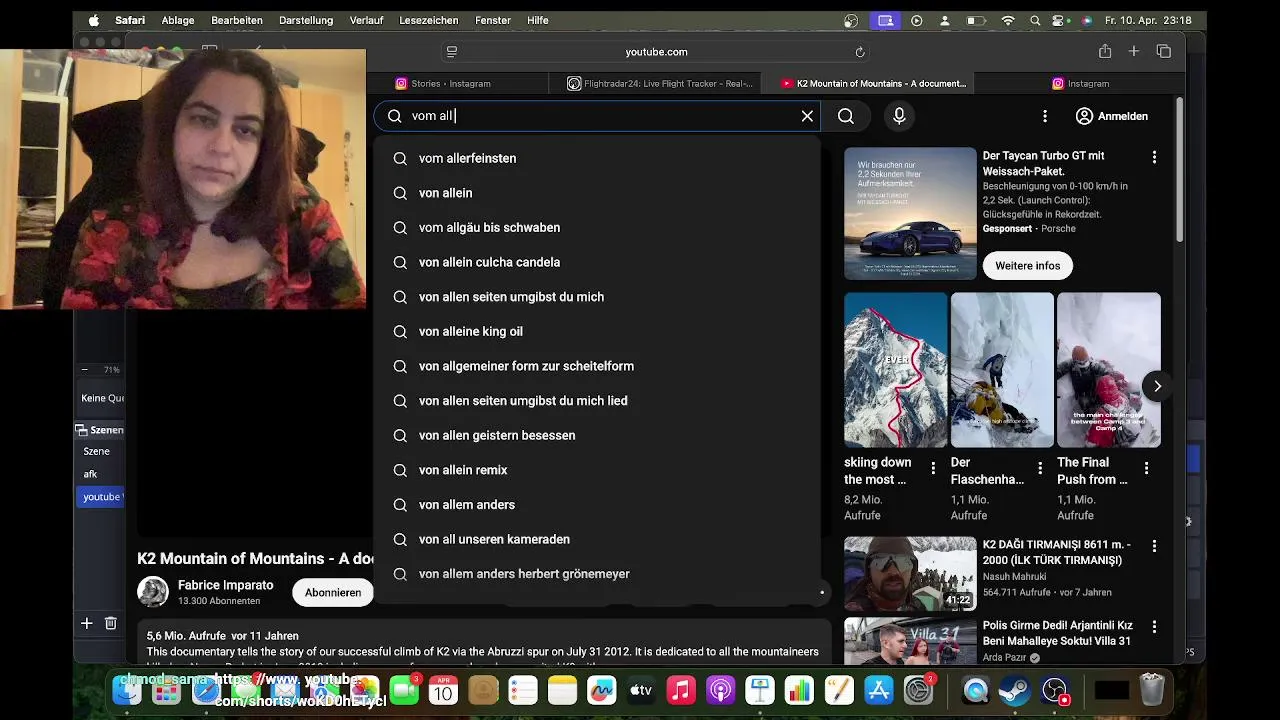Open Apple menu
This screenshot has height=720, width=1280.
[x=94, y=20]
